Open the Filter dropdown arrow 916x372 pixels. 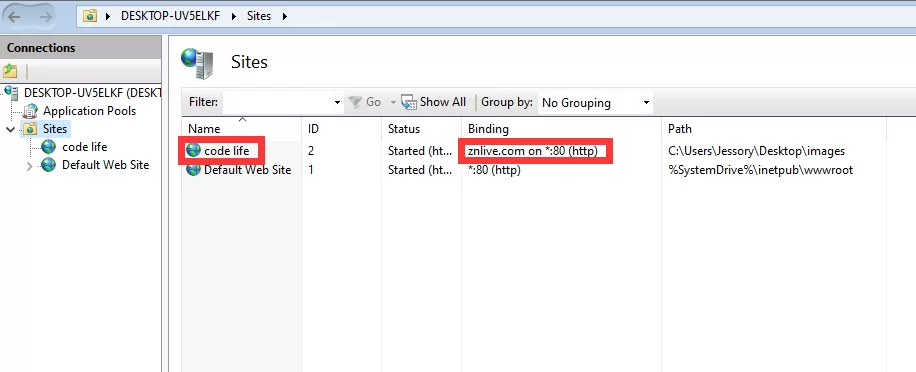tap(337, 103)
